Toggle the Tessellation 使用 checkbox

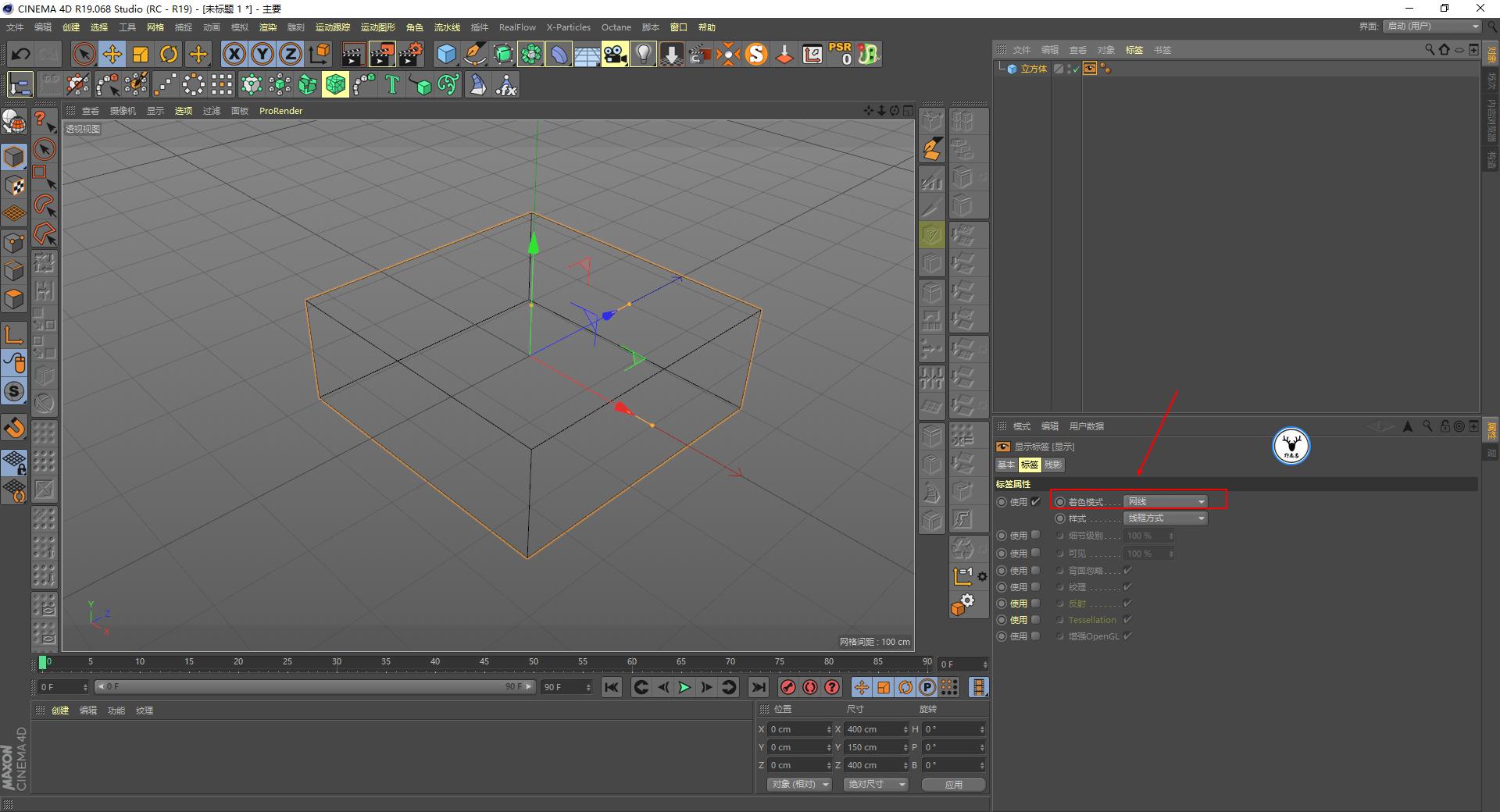point(1036,619)
